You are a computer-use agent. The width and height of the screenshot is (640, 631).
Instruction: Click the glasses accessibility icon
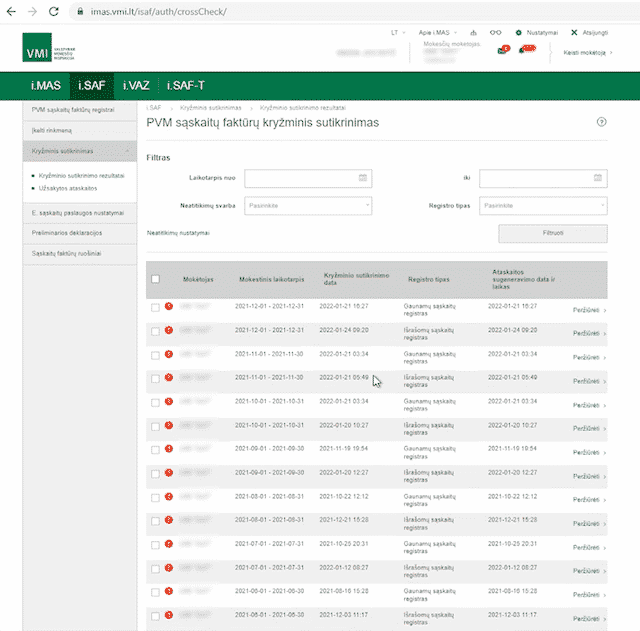point(495,33)
